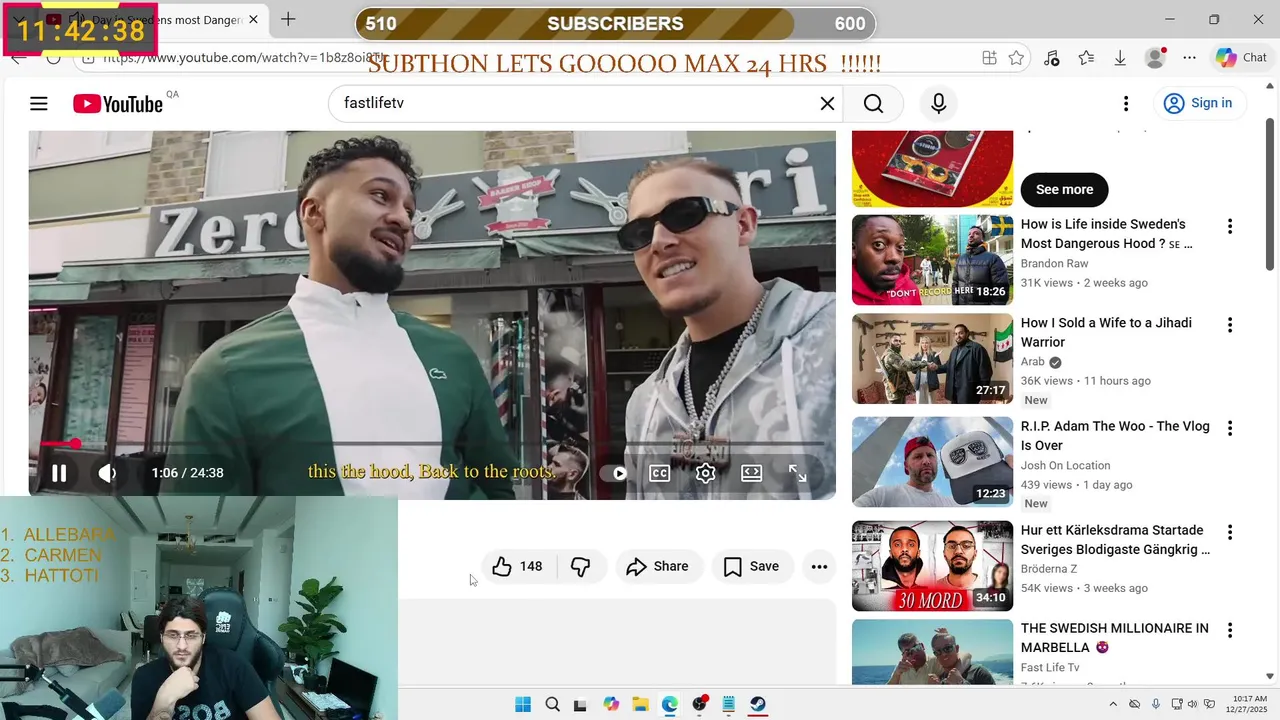Viewport: 1280px width, 720px height.
Task: Open File Explorer from taskbar
Action: [x=640, y=704]
